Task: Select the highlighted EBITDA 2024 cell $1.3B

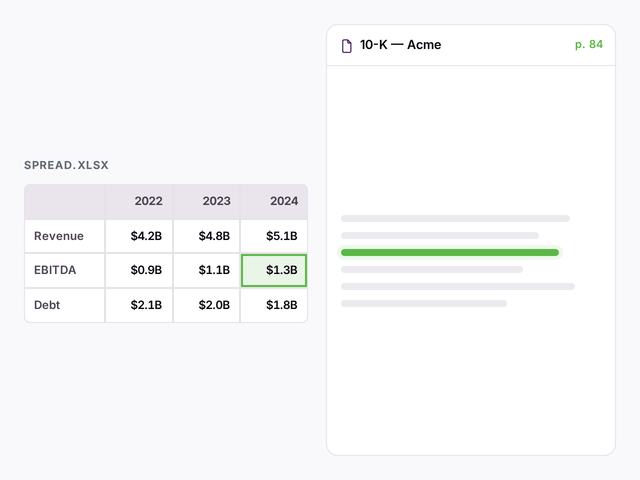Action: coord(274,270)
